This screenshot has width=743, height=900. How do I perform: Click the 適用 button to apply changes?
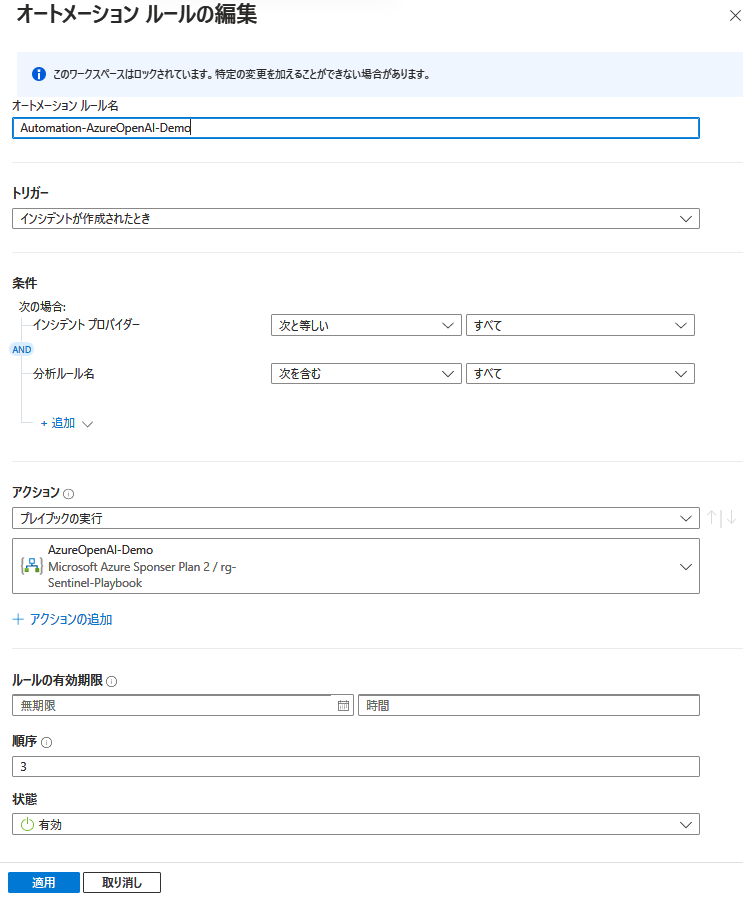(x=43, y=882)
